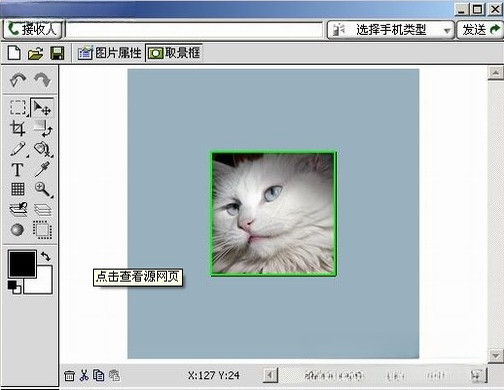The height and width of the screenshot is (390, 504).
Task: Toggle the 取景框 viewfinder button
Action: (x=174, y=53)
